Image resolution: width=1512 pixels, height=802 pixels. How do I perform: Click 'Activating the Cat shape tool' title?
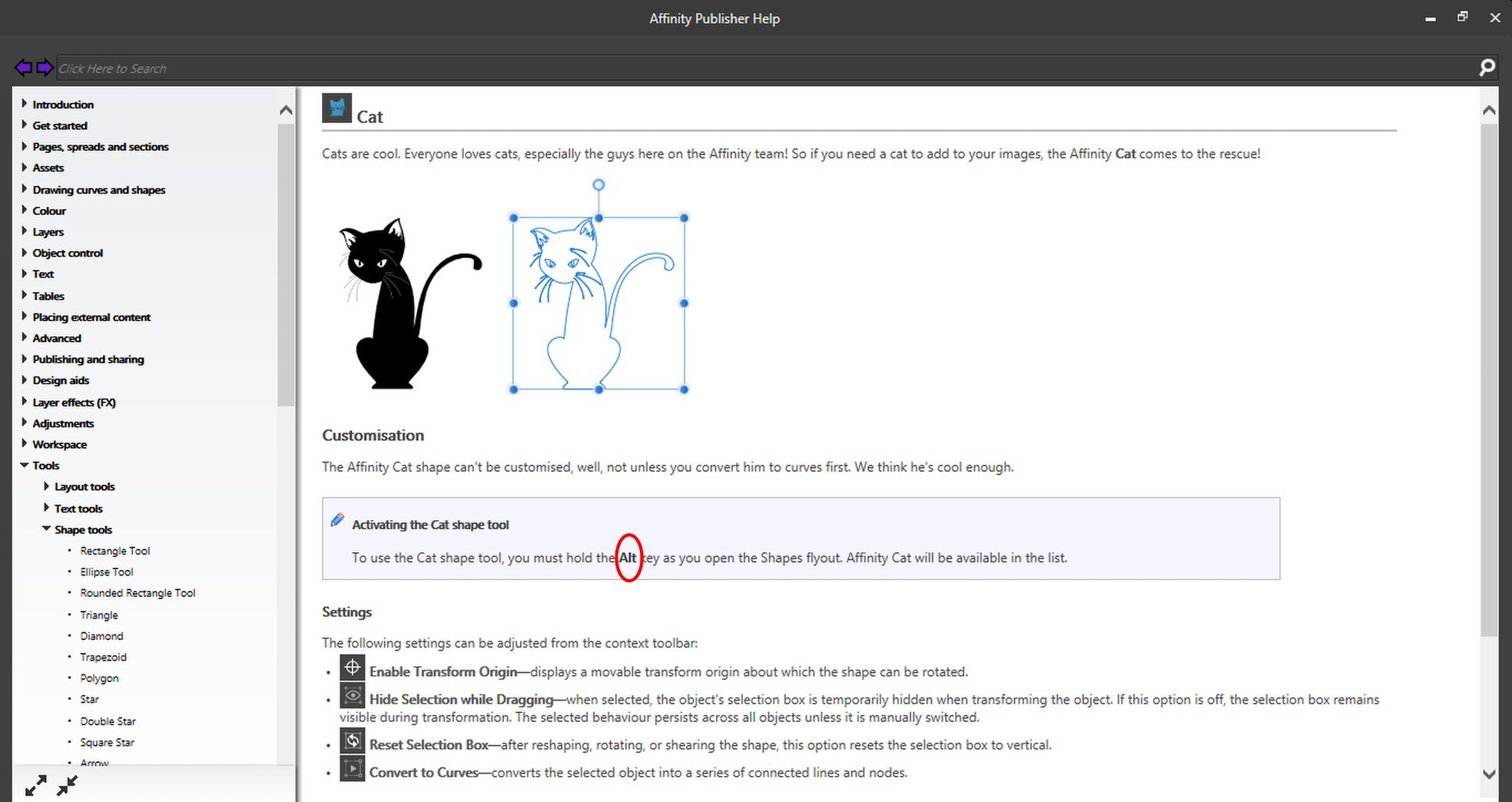(x=430, y=525)
